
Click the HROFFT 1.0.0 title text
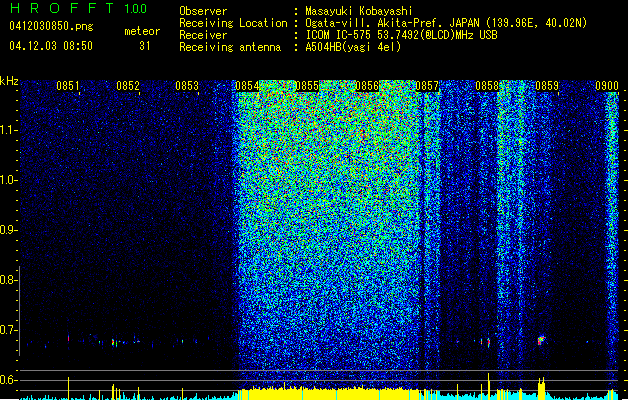coord(78,8)
